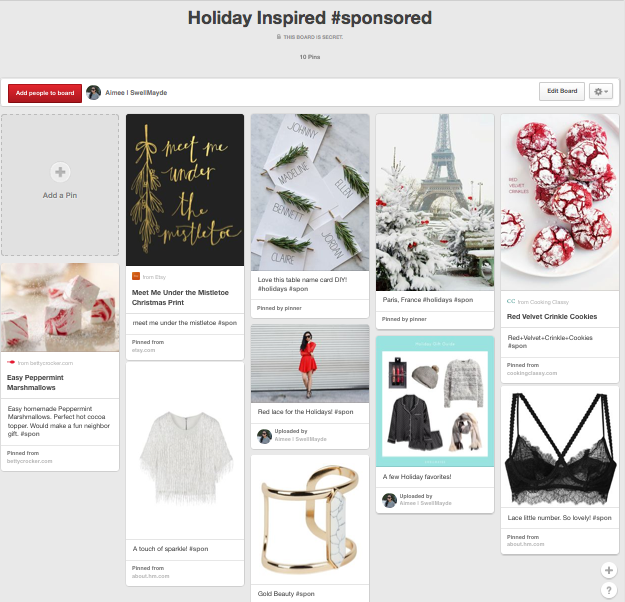The image size is (625, 602).
Task: Click Add people to board button
Action: [45, 93]
